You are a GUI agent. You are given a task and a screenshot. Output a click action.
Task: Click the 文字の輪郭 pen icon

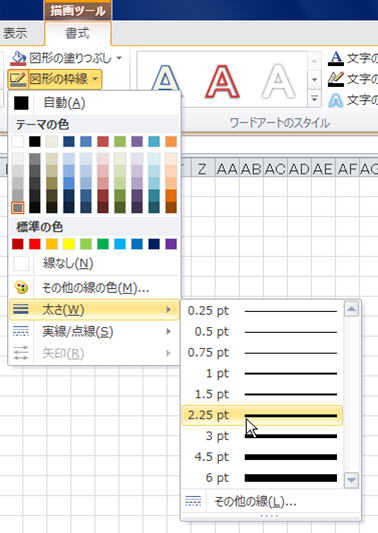point(336,79)
